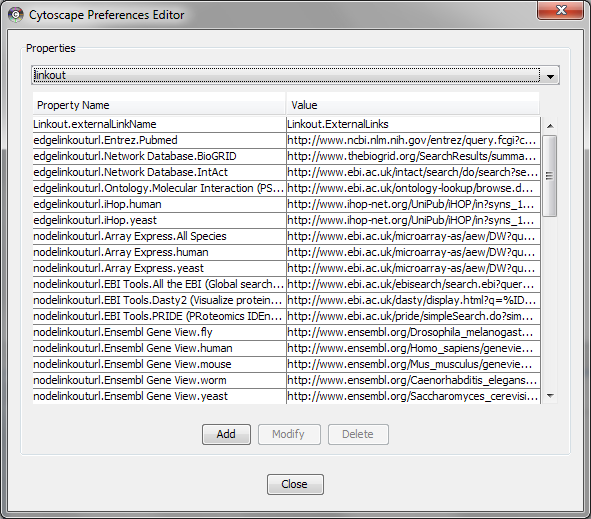Select edgelinkouturl.Entrez.Pubmed row
Screen dimensions: 591x519
click(x=286, y=140)
